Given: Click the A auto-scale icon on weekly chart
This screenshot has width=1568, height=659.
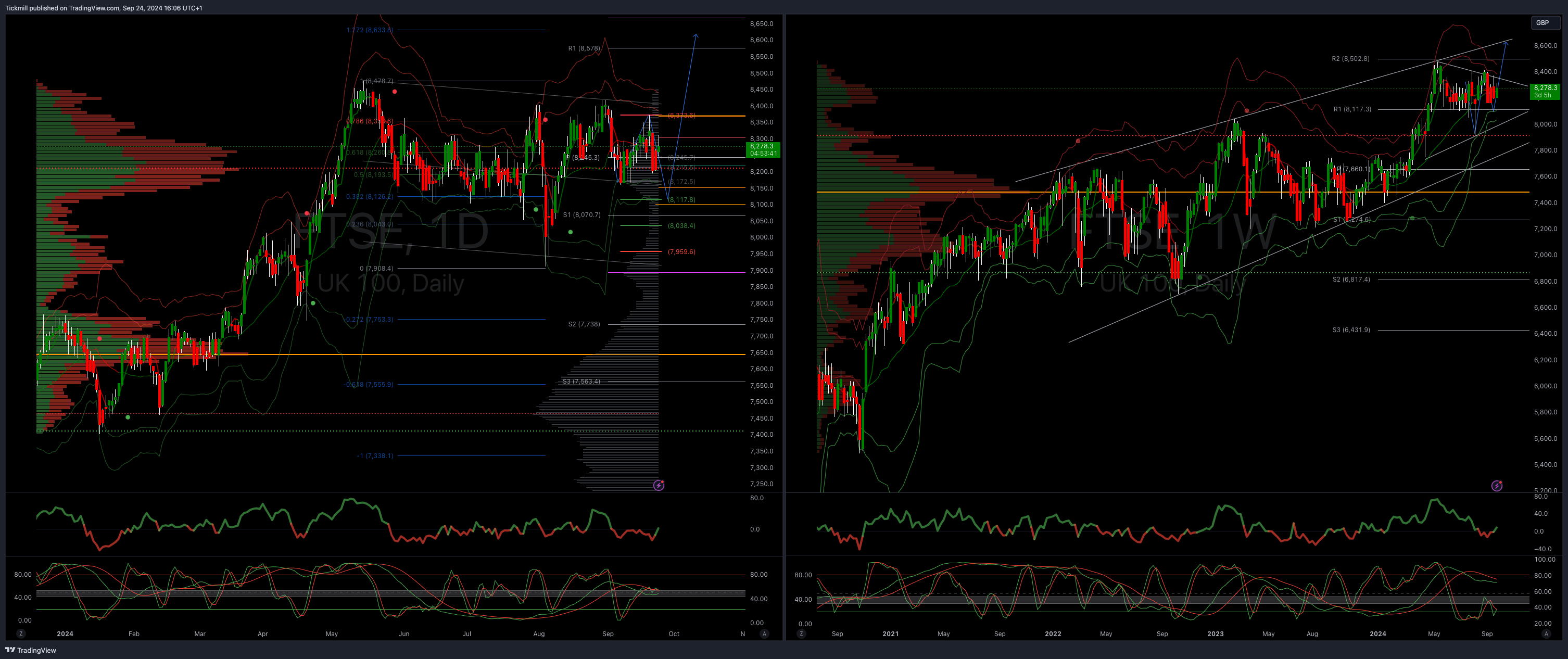Looking at the screenshot, I should point(1546,633).
